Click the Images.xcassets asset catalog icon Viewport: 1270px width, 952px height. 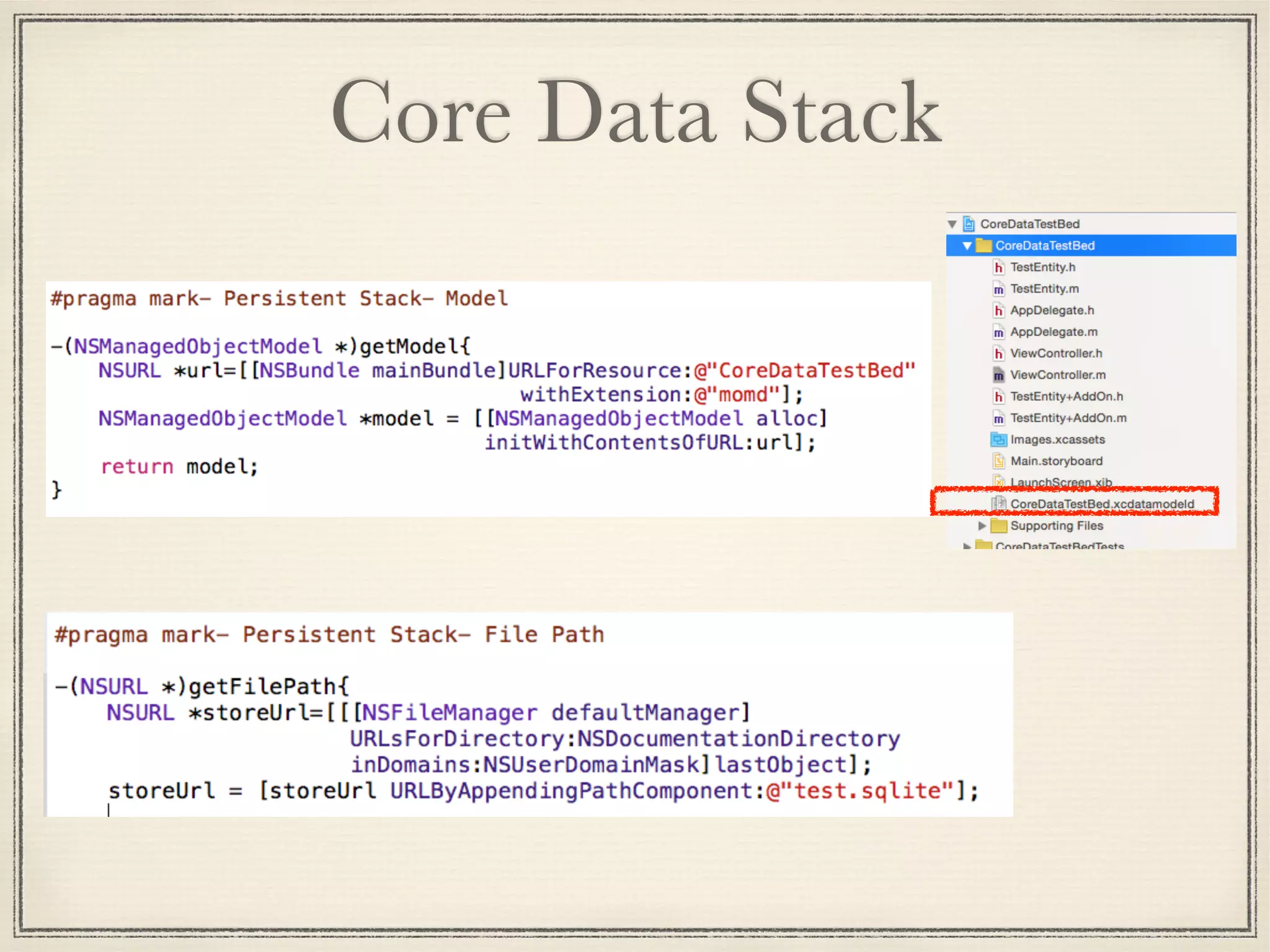pos(998,440)
